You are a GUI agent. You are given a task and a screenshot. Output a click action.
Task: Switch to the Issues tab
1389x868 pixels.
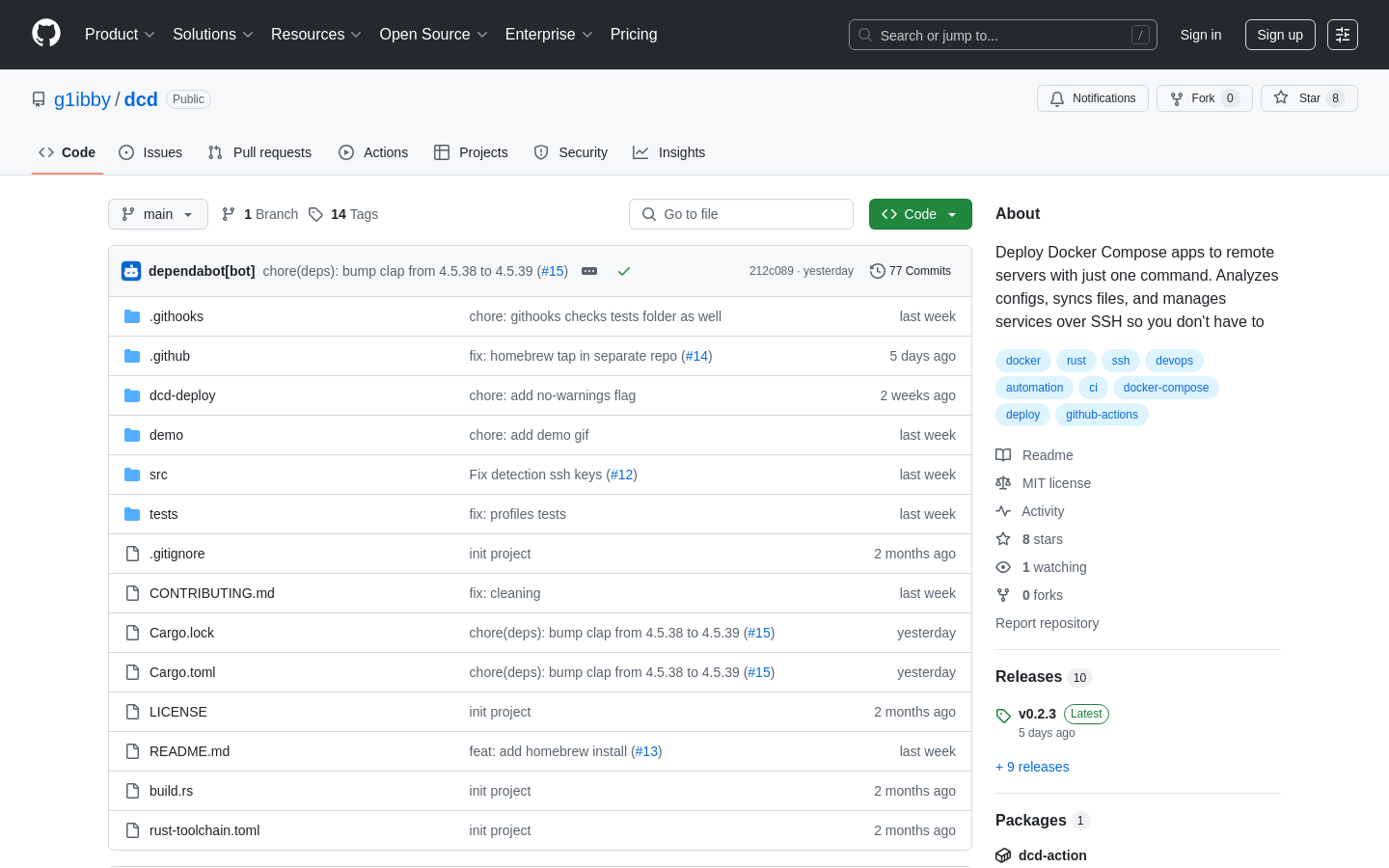150,152
